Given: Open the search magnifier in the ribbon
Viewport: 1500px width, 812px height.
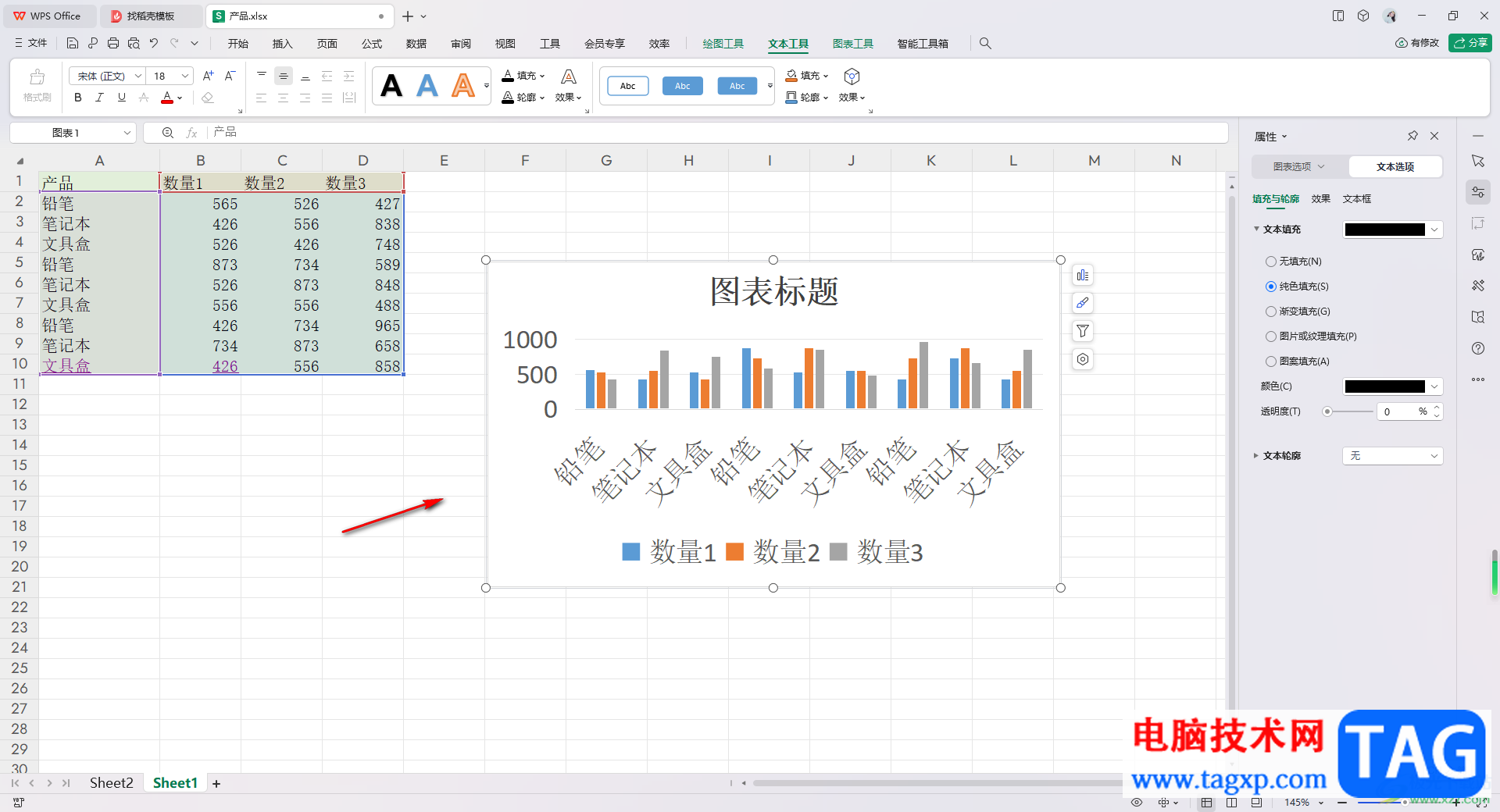Looking at the screenshot, I should pos(985,44).
